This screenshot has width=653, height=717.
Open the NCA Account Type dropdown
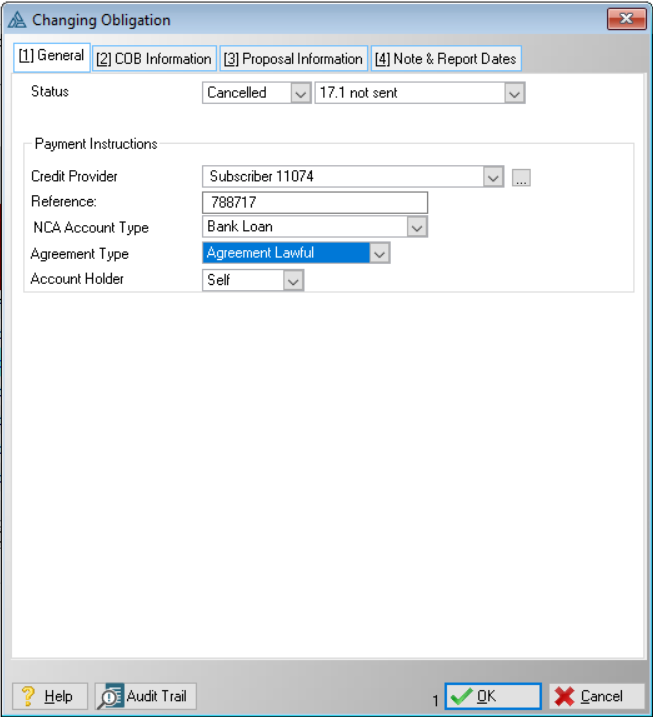pos(417,227)
